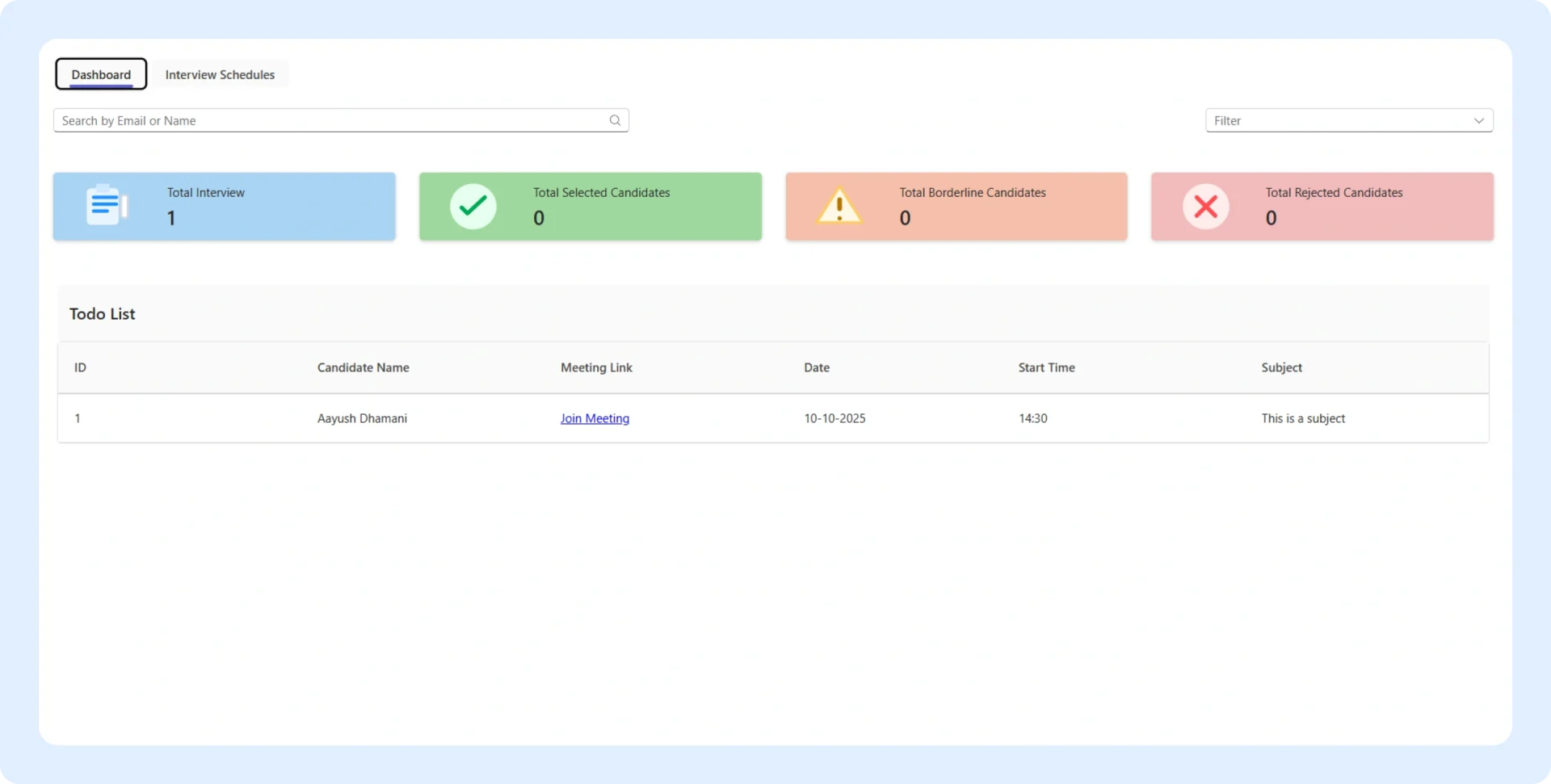Select the Total Selected Candidates card

point(590,206)
